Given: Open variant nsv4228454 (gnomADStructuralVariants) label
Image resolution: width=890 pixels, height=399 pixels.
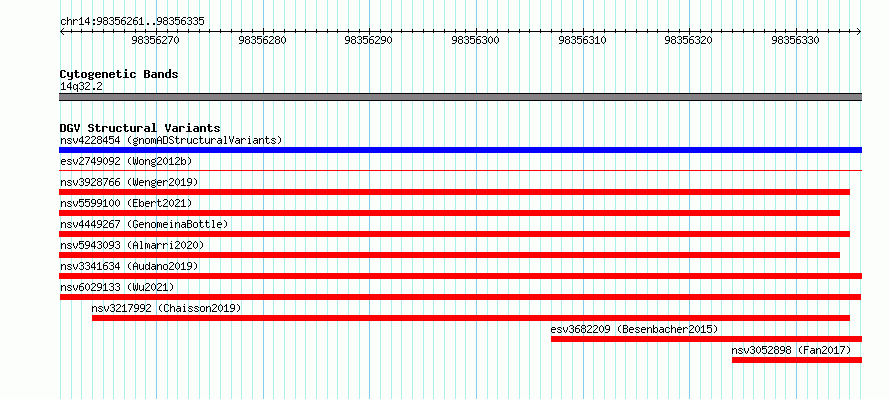Looking at the screenshot, I should coord(171,140).
